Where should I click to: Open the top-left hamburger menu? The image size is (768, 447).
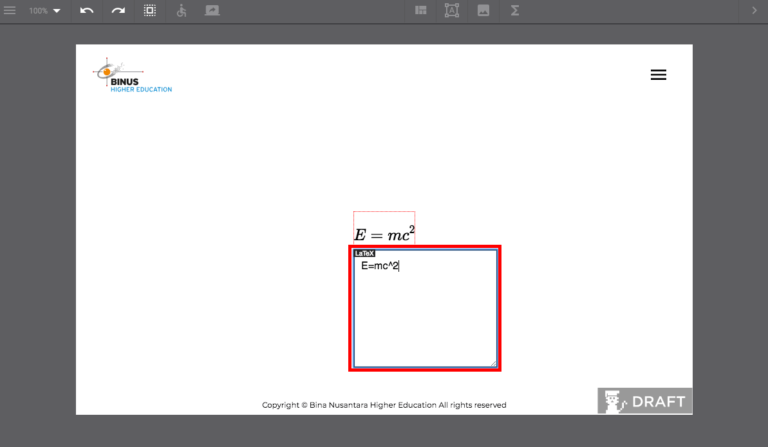(x=10, y=10)
